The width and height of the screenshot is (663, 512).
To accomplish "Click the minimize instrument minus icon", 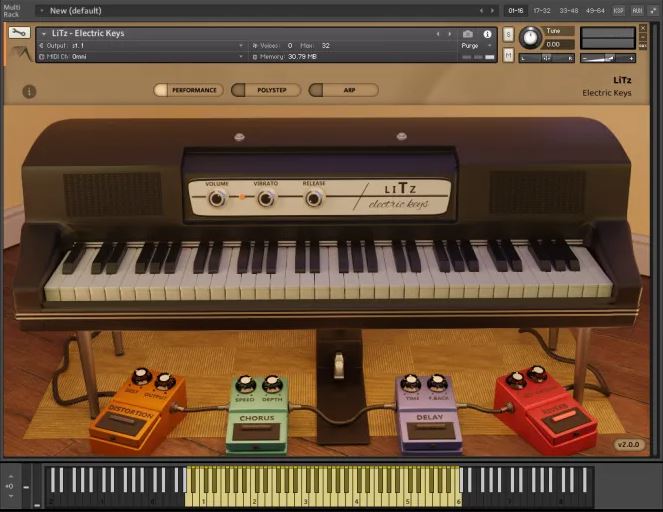I will 643,37.
